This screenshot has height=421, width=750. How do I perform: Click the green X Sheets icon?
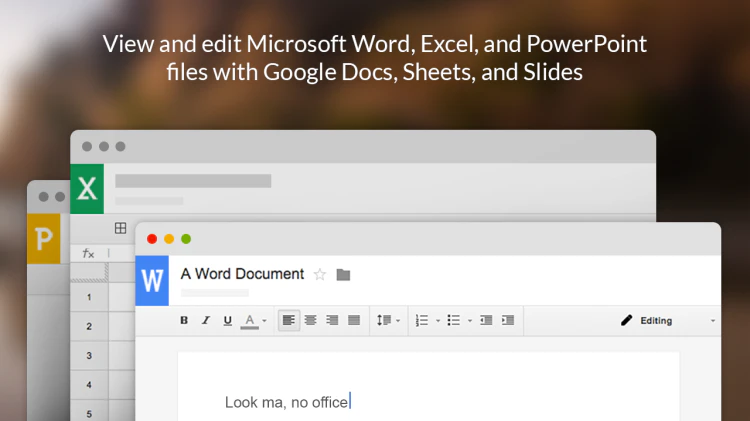tap(87, 188)
